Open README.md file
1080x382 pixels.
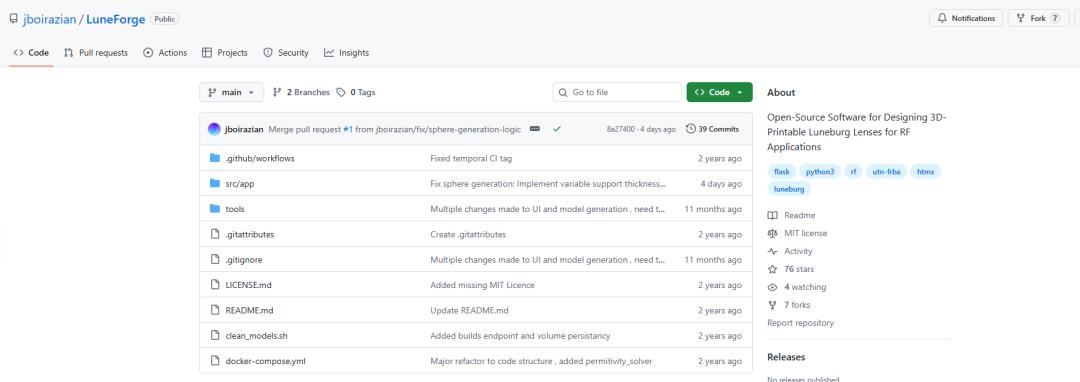(x=249, y=310)
